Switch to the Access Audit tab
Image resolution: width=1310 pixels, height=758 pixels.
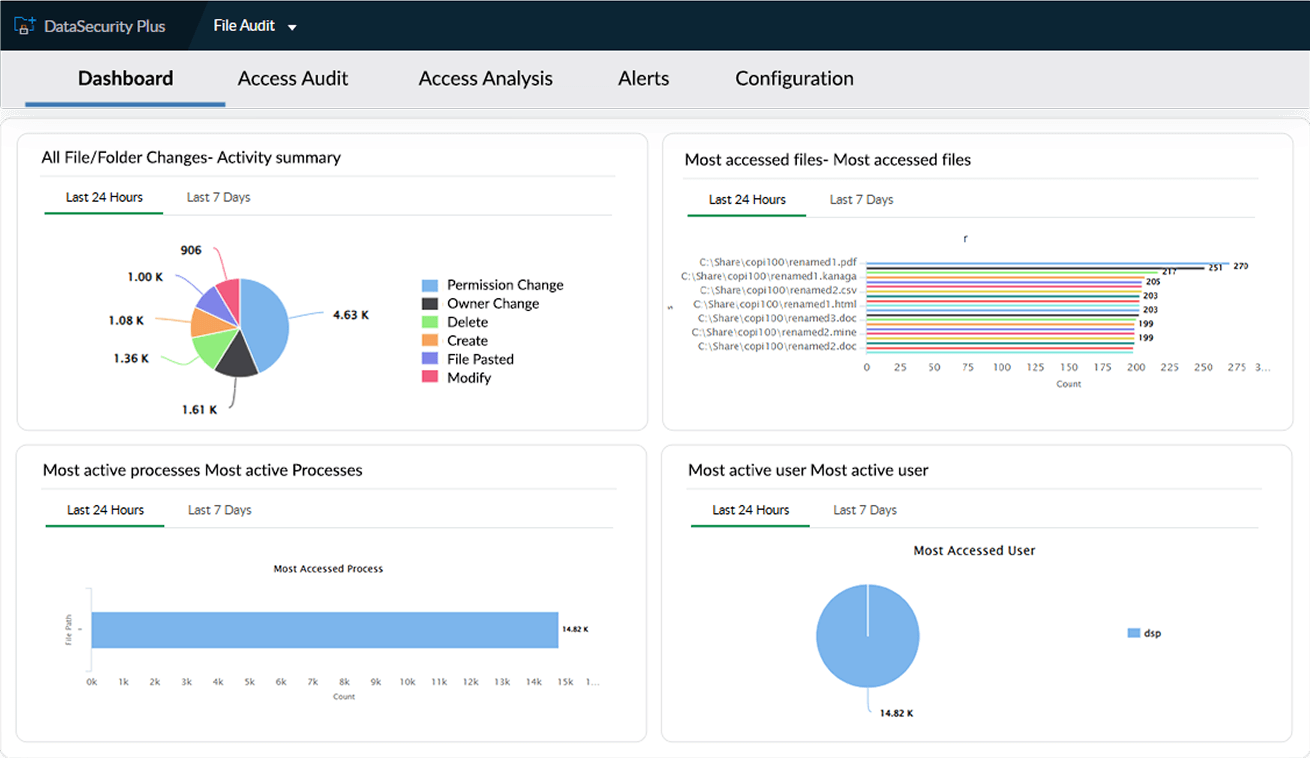(x=292, y=78)
